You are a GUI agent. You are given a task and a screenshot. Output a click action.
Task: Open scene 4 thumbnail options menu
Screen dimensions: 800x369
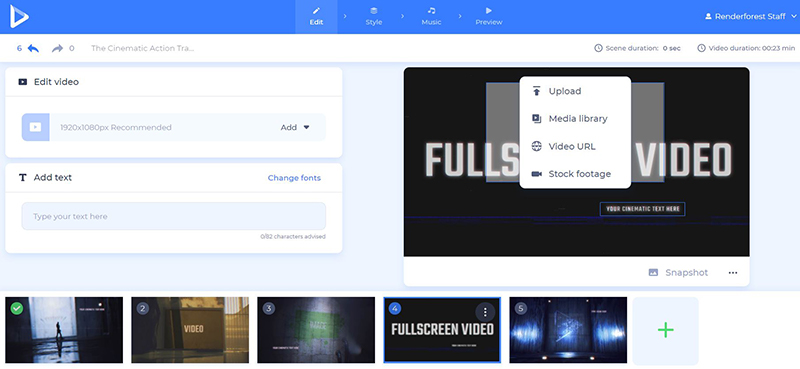pos(485,312)
